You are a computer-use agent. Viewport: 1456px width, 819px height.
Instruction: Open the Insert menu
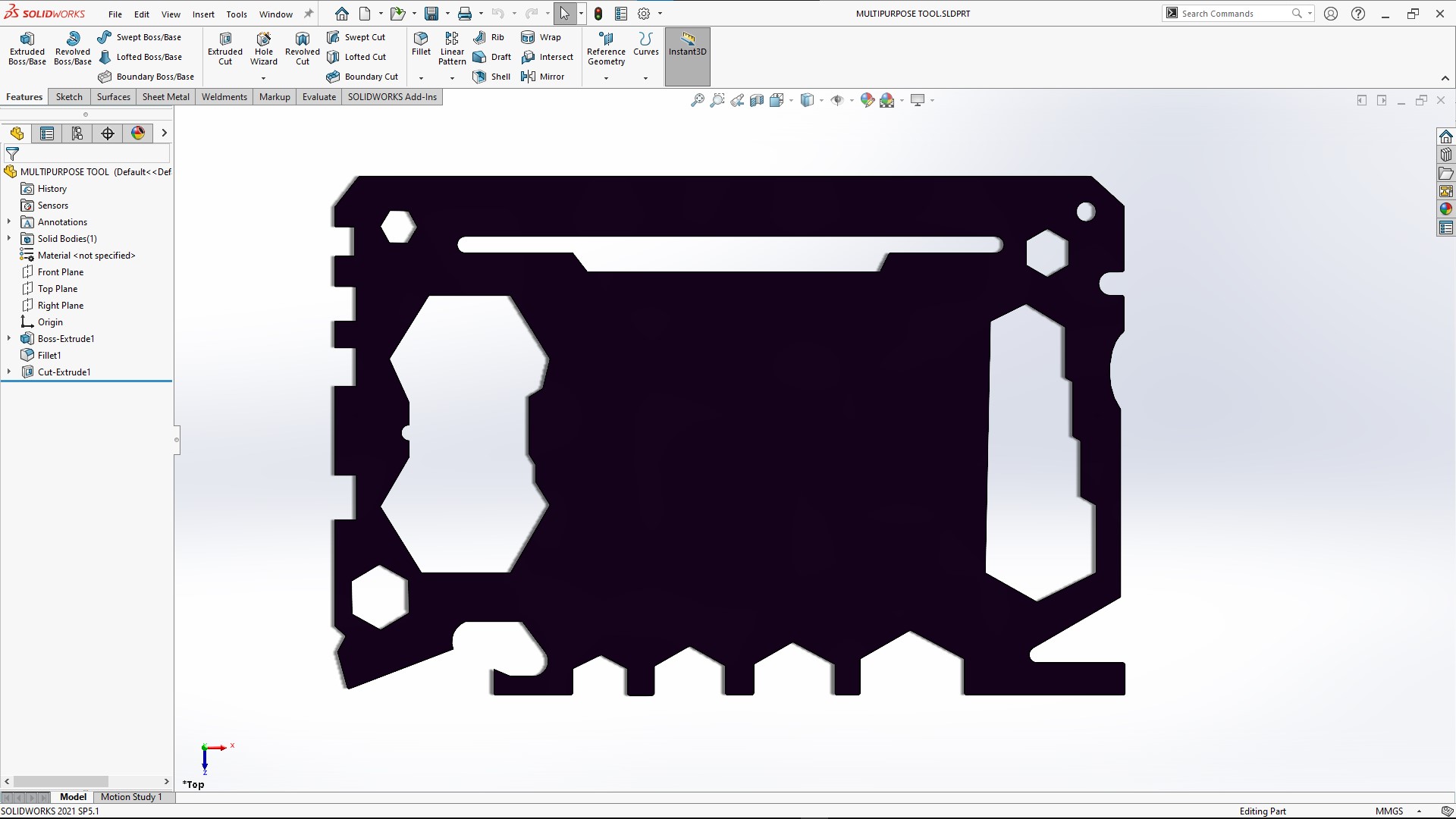[203, 14]
